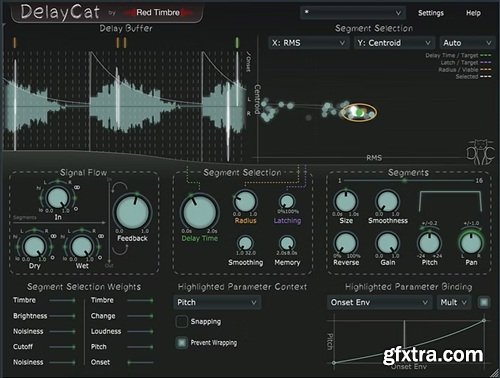The height and width of the screenshot is (378, 500).
Task: Open the Help menu
Action: (x=473, y=13)
